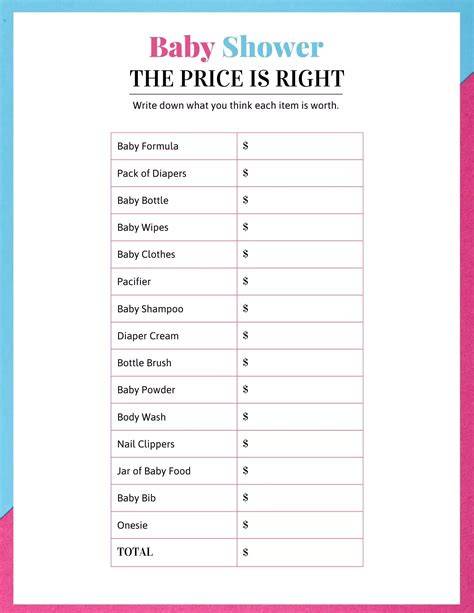Click THE PRICE IS RIGHT heading
Screen dimensions: 474x613
click(237, 79)
